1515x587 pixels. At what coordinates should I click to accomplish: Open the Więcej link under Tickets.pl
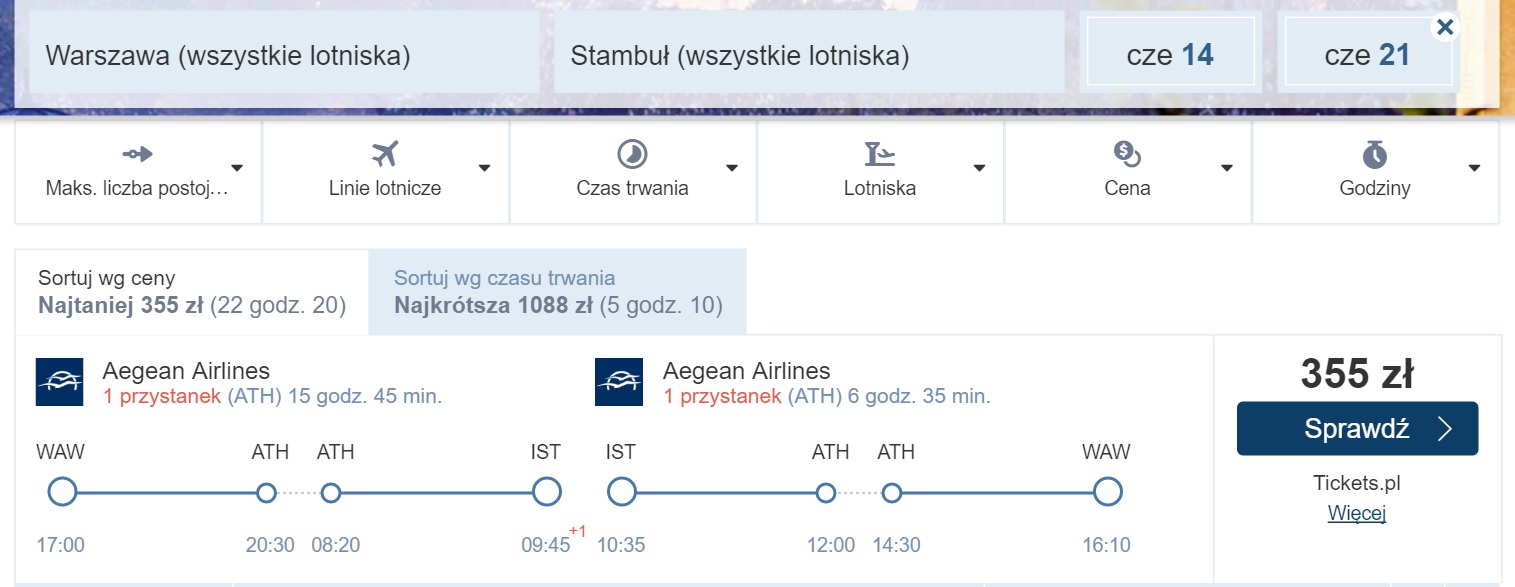click(1357, 514)
